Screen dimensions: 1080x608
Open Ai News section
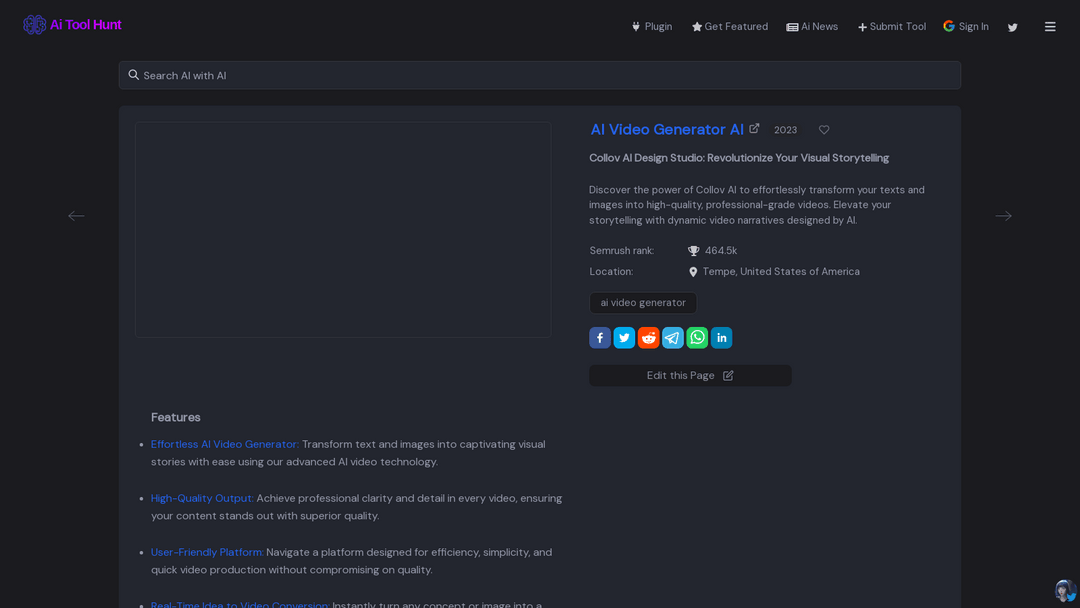(x=812, y=27)
